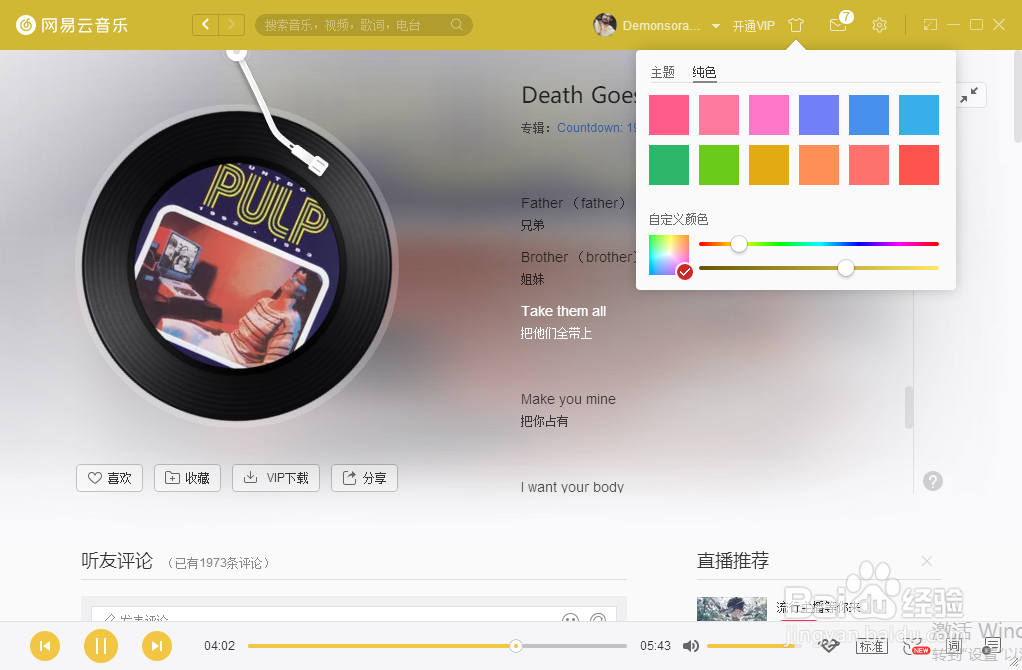Viewport: 1022px width, 670px height.
Task: Open the live stream recommendation thumbnail
Action: 731,609
